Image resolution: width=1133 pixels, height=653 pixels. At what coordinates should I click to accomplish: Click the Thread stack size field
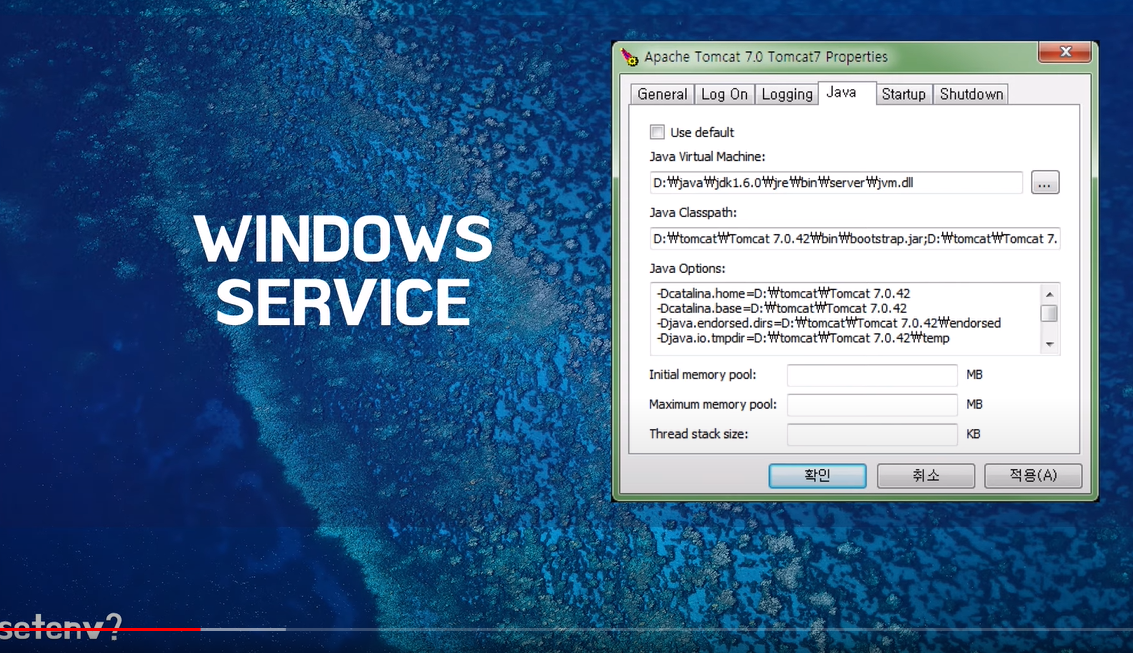point(872,434)
